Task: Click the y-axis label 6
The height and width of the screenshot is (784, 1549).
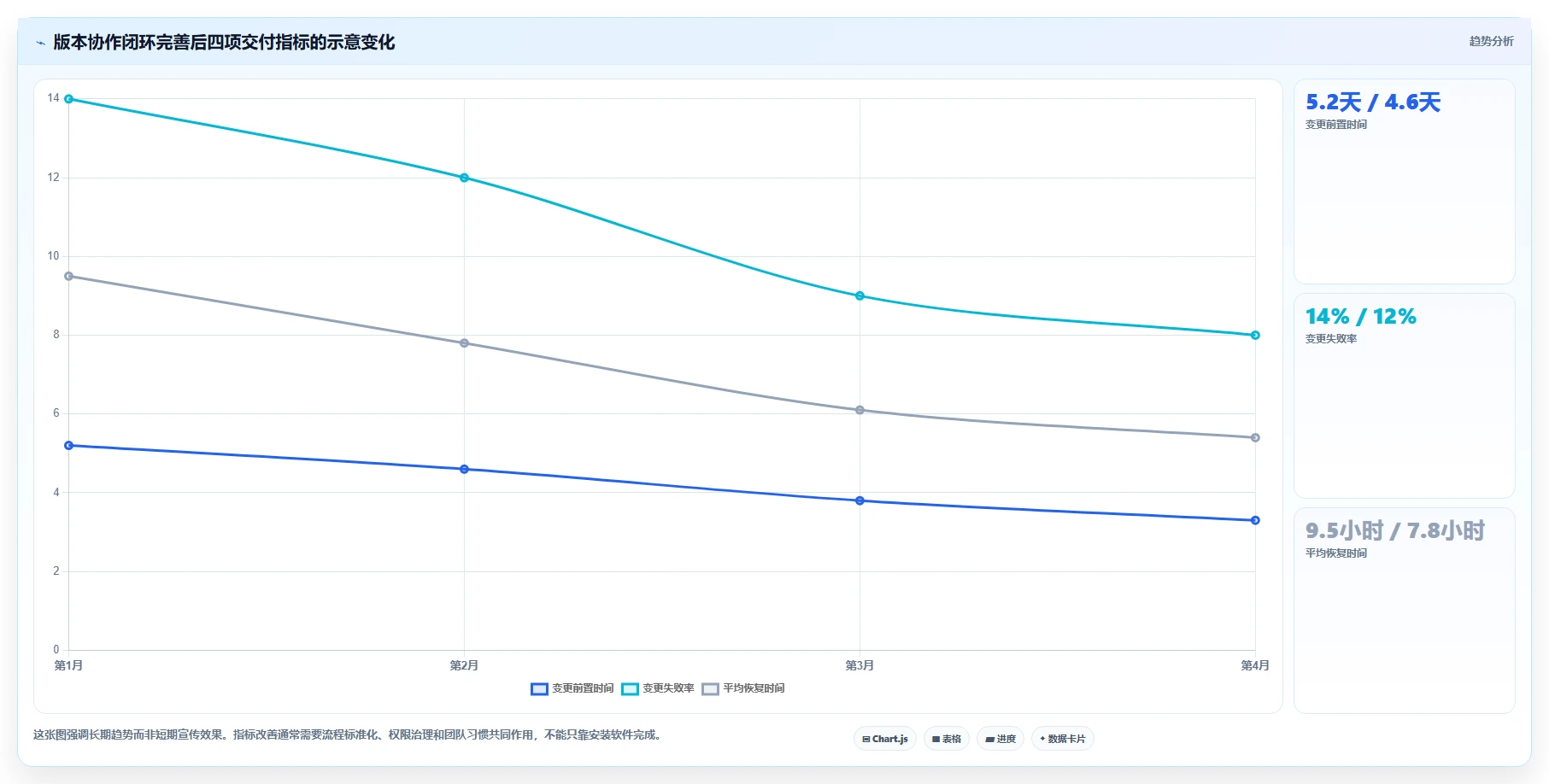Action: 56,413
